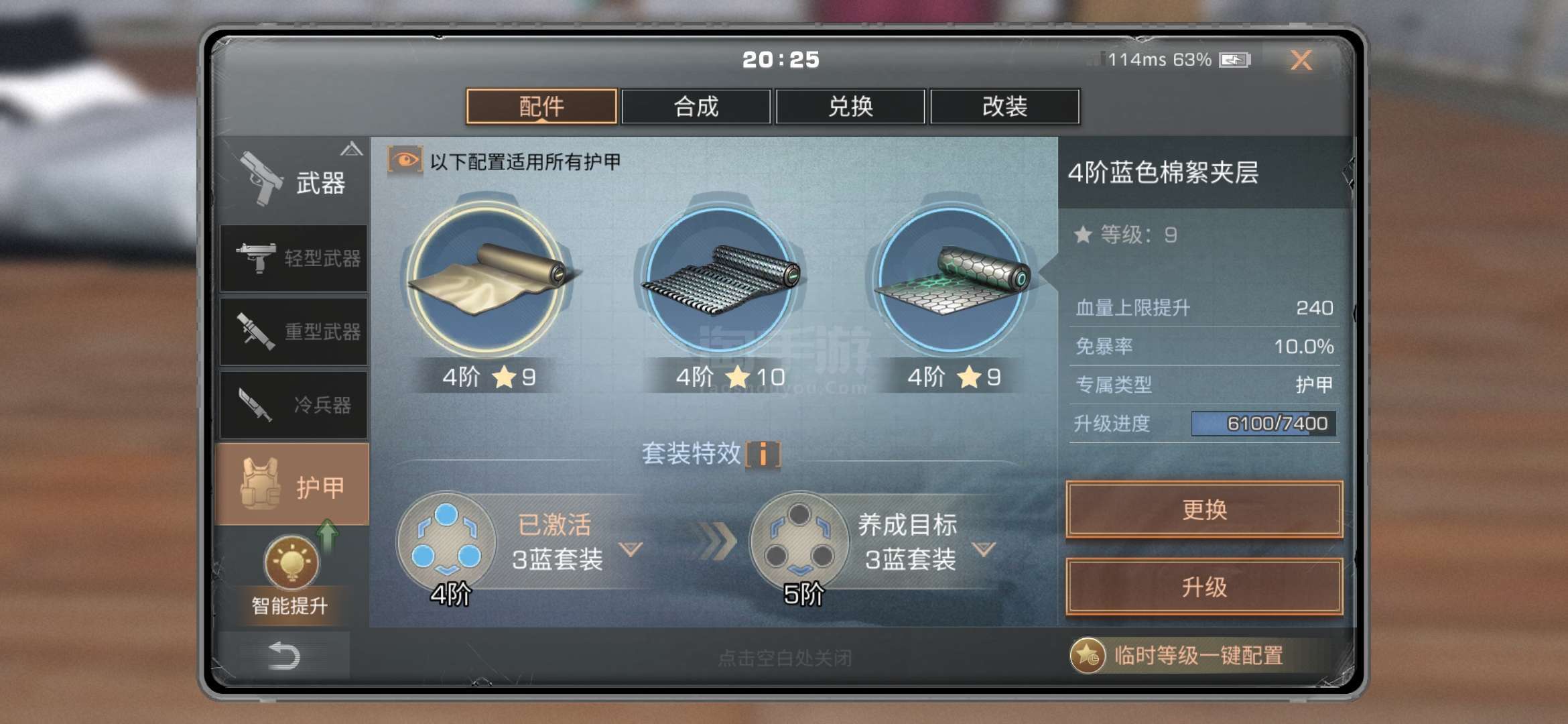1568x724 pixels.
Task: Open the 套装特效 info icon
Action: [763, 455]
